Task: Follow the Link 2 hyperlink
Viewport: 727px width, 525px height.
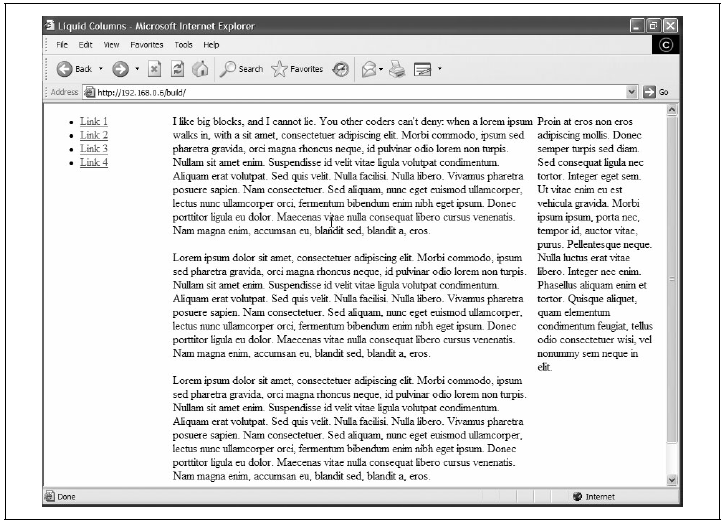Action: pyautogui.click(x=94, y=135)
